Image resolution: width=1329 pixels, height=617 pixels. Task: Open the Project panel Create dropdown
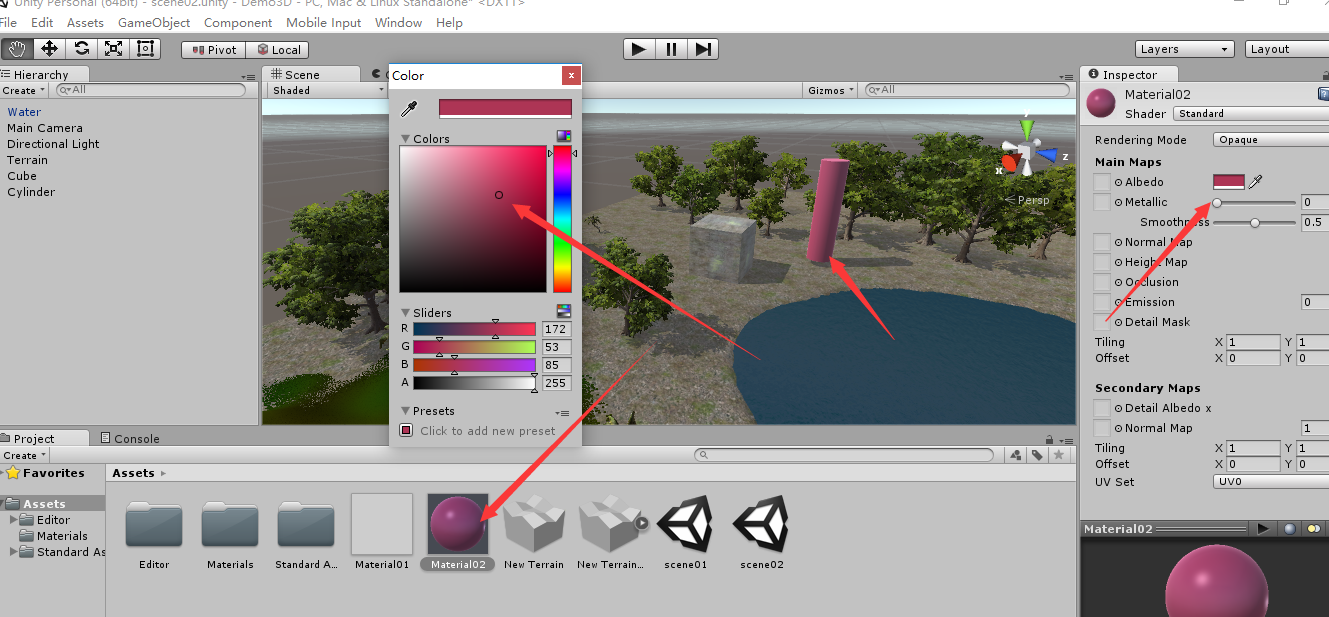coord(23,455)
